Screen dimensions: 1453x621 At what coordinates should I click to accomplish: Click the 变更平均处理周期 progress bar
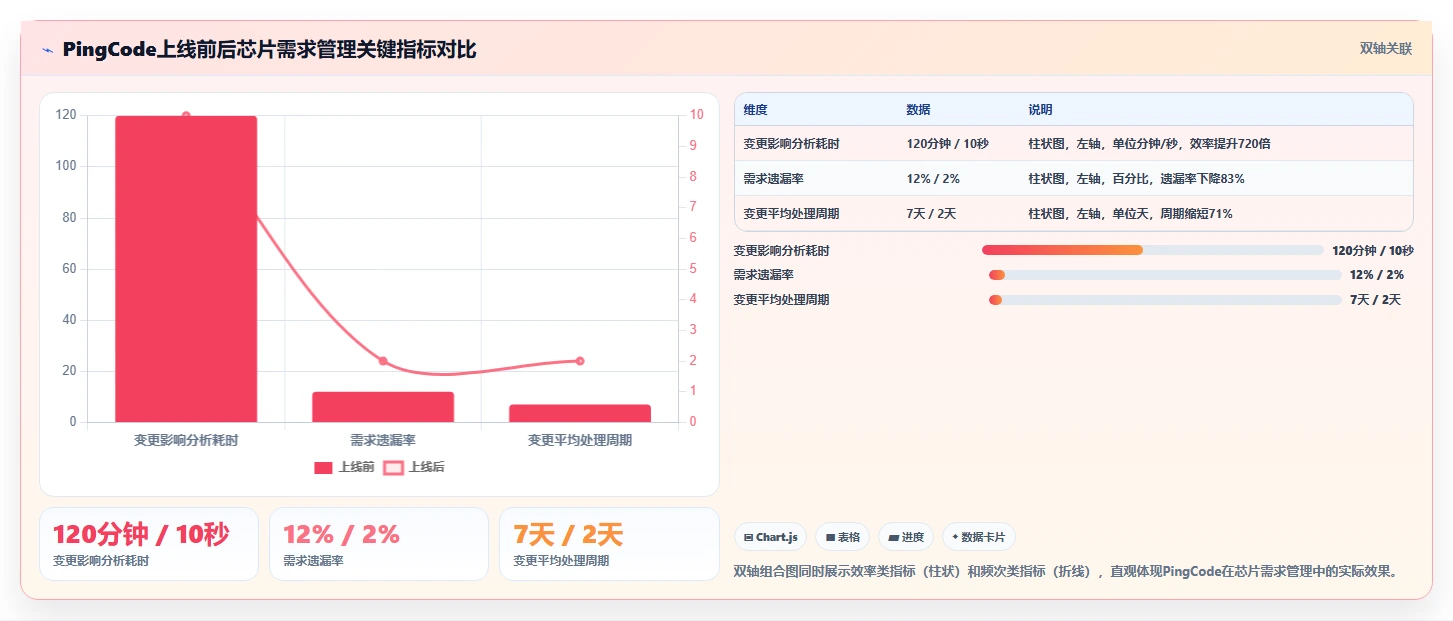[x=1165, y=300]
